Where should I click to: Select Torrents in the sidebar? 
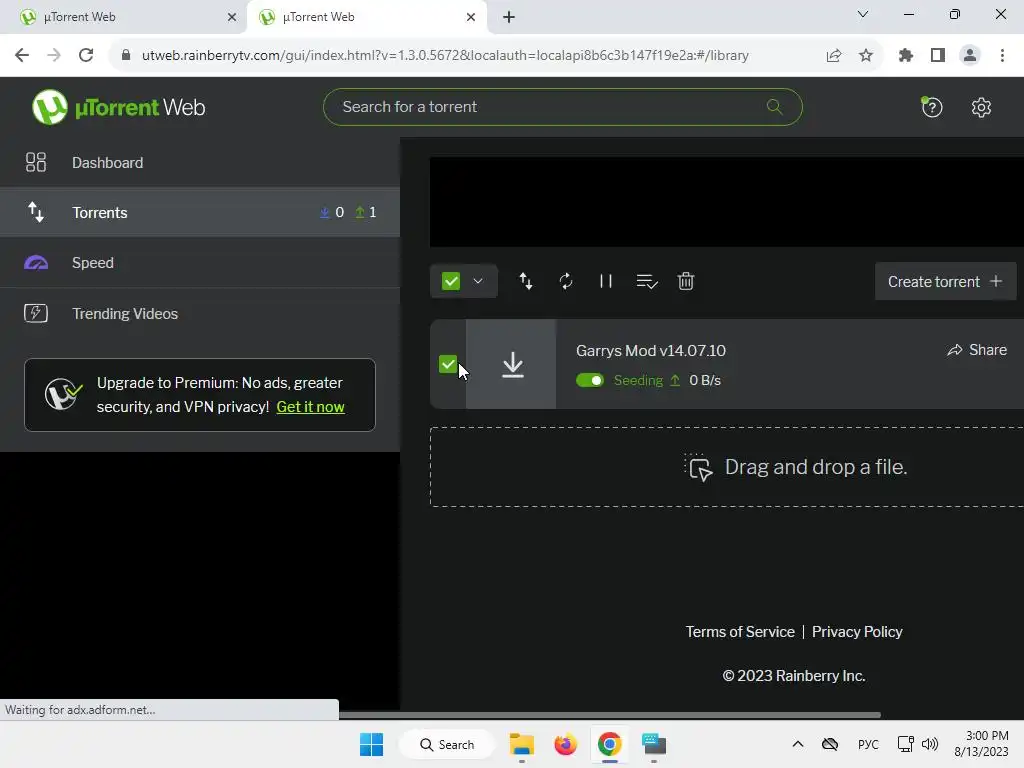[200, 212]
